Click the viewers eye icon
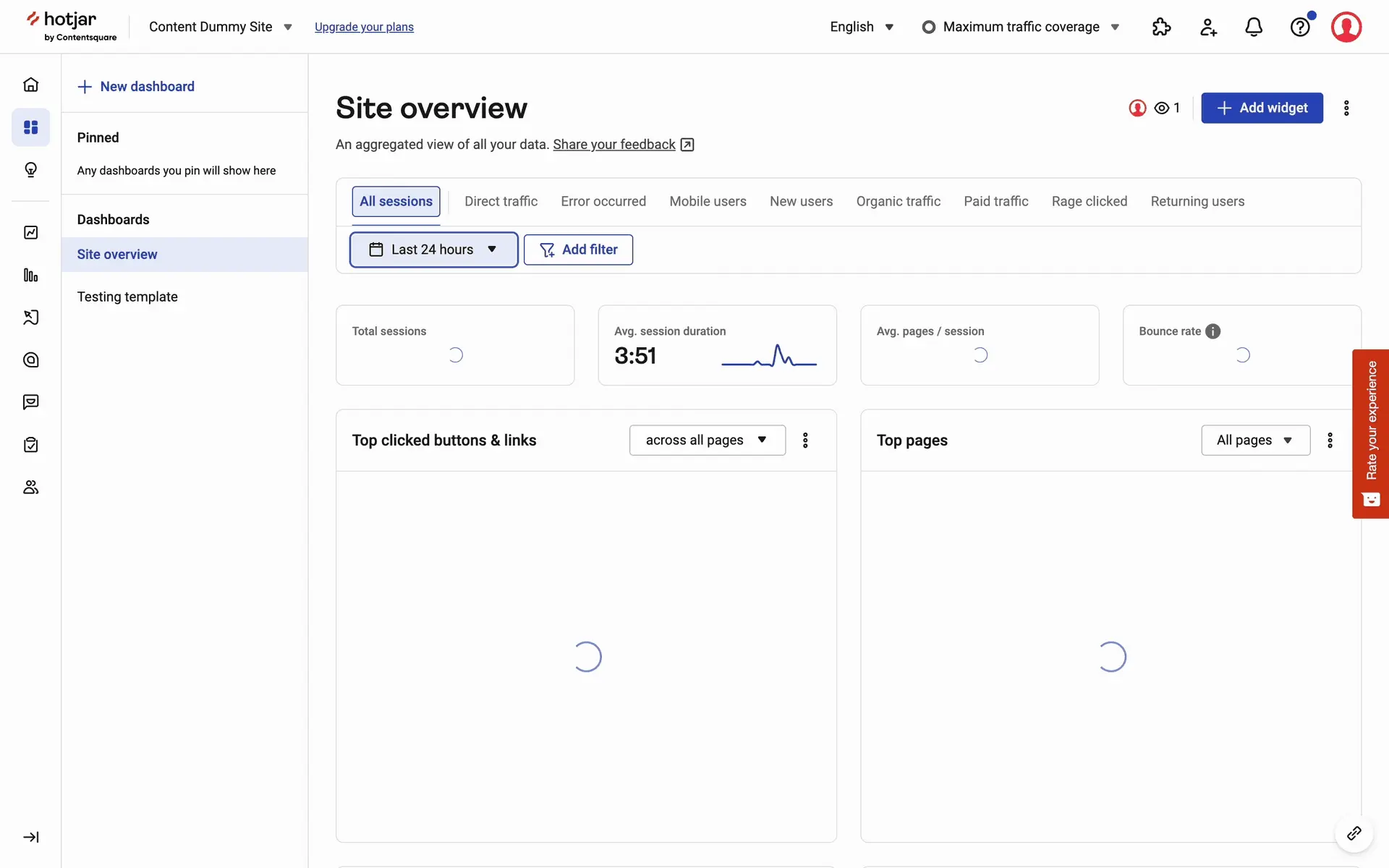Viewport: 1389px width, 868px height. point(1162,108)
